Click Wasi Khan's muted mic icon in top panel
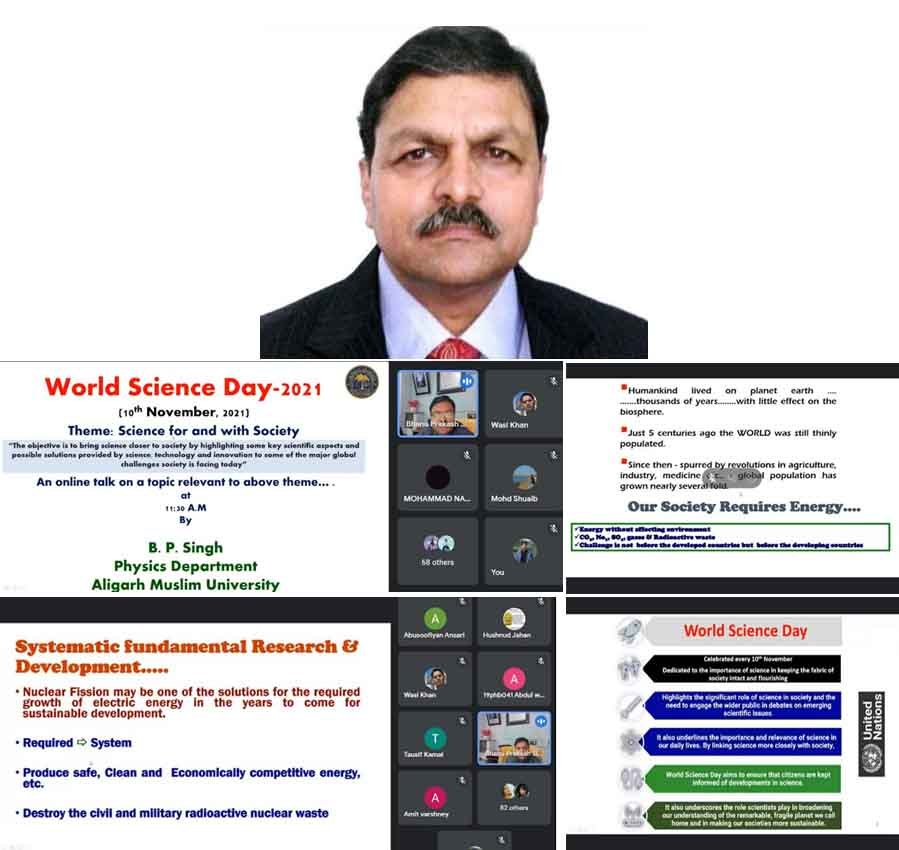899x850 pixels. [x=553, y=381]
